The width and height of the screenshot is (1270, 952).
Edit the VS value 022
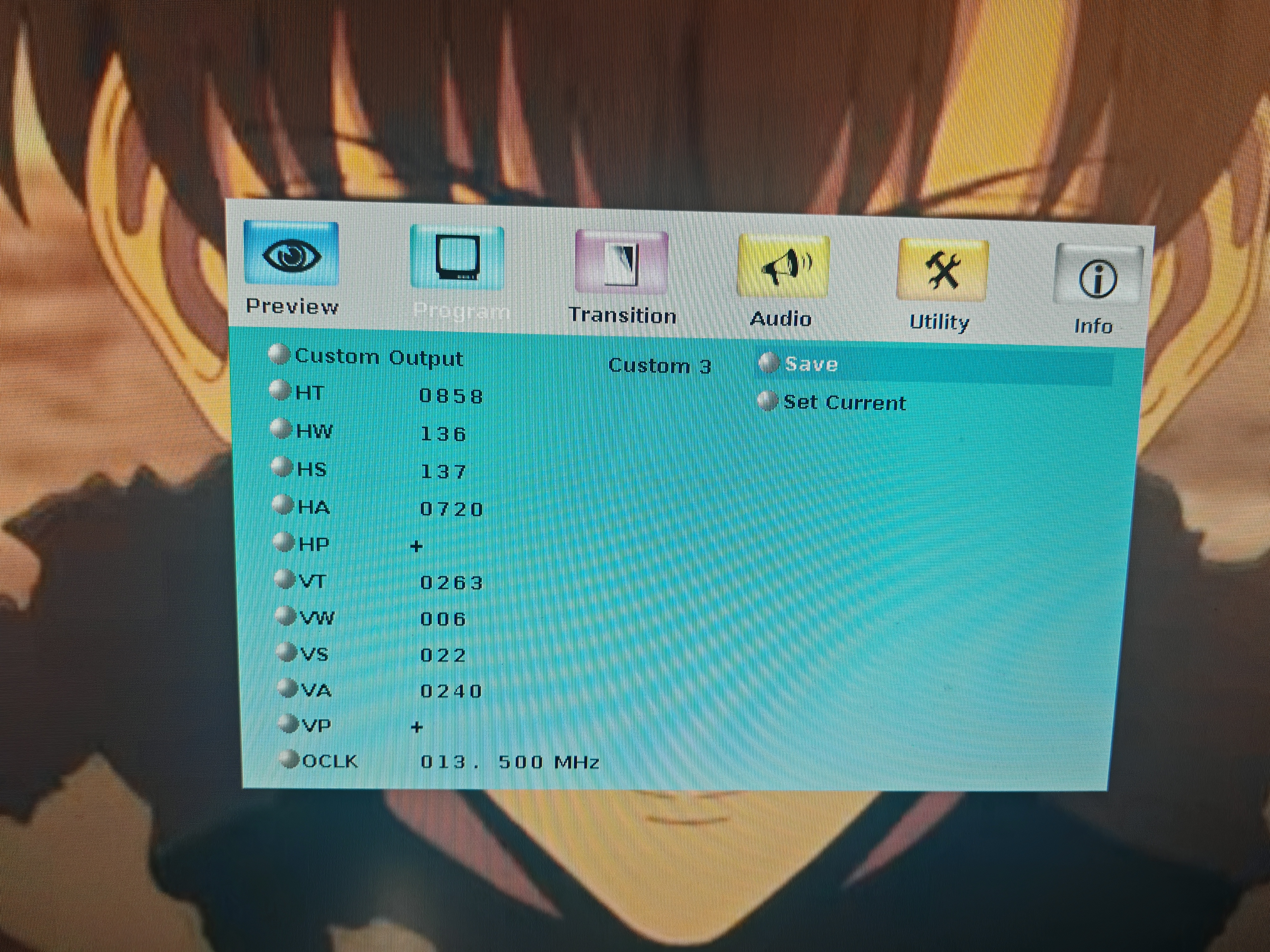pyautogui.click(x=443, y=655)
